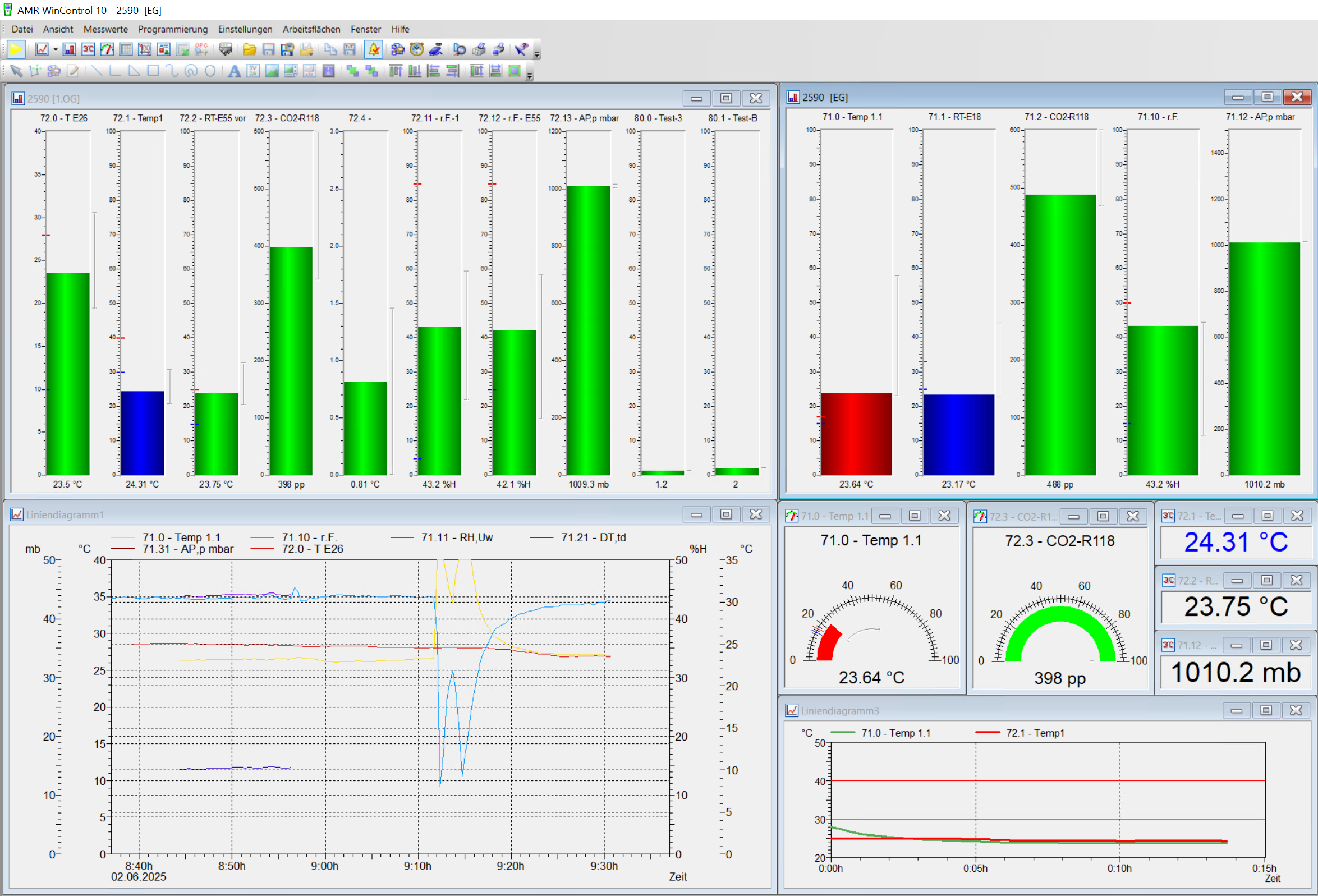Click the 72.1 - Temp1 legend label
The height and width of the screenshot is (896, 1318).
tap(1035, 733)
